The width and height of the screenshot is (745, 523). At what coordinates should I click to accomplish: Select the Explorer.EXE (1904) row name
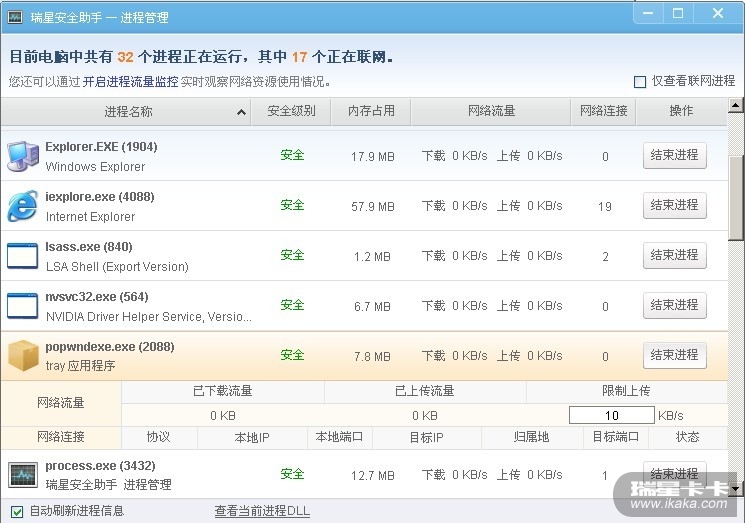(x=101, y=147)
